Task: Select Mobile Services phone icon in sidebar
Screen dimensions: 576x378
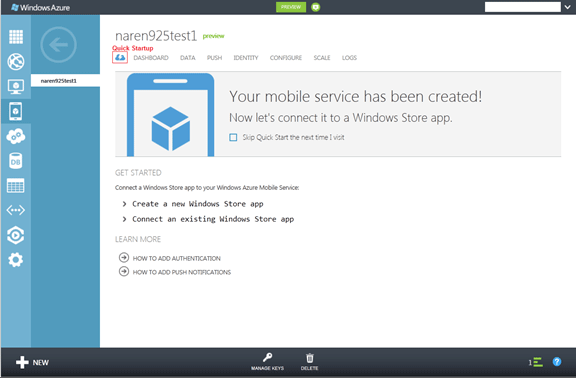Action: coord(15,111)
